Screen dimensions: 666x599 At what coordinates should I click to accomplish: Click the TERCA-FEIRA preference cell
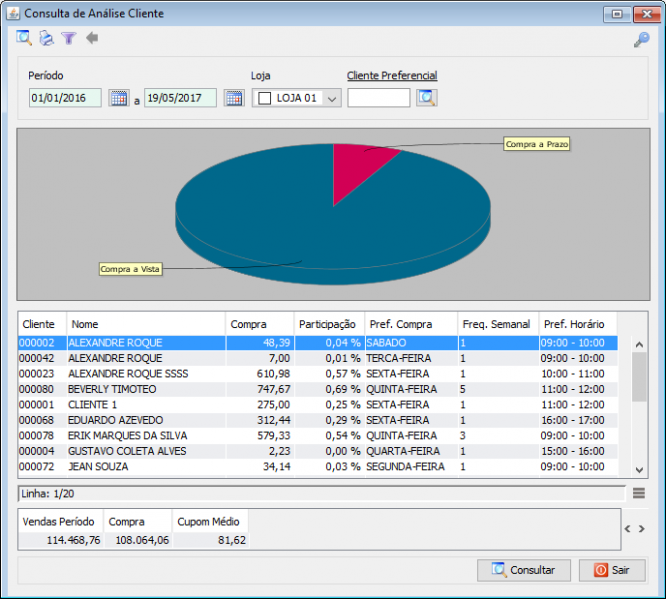pos(411,358)
